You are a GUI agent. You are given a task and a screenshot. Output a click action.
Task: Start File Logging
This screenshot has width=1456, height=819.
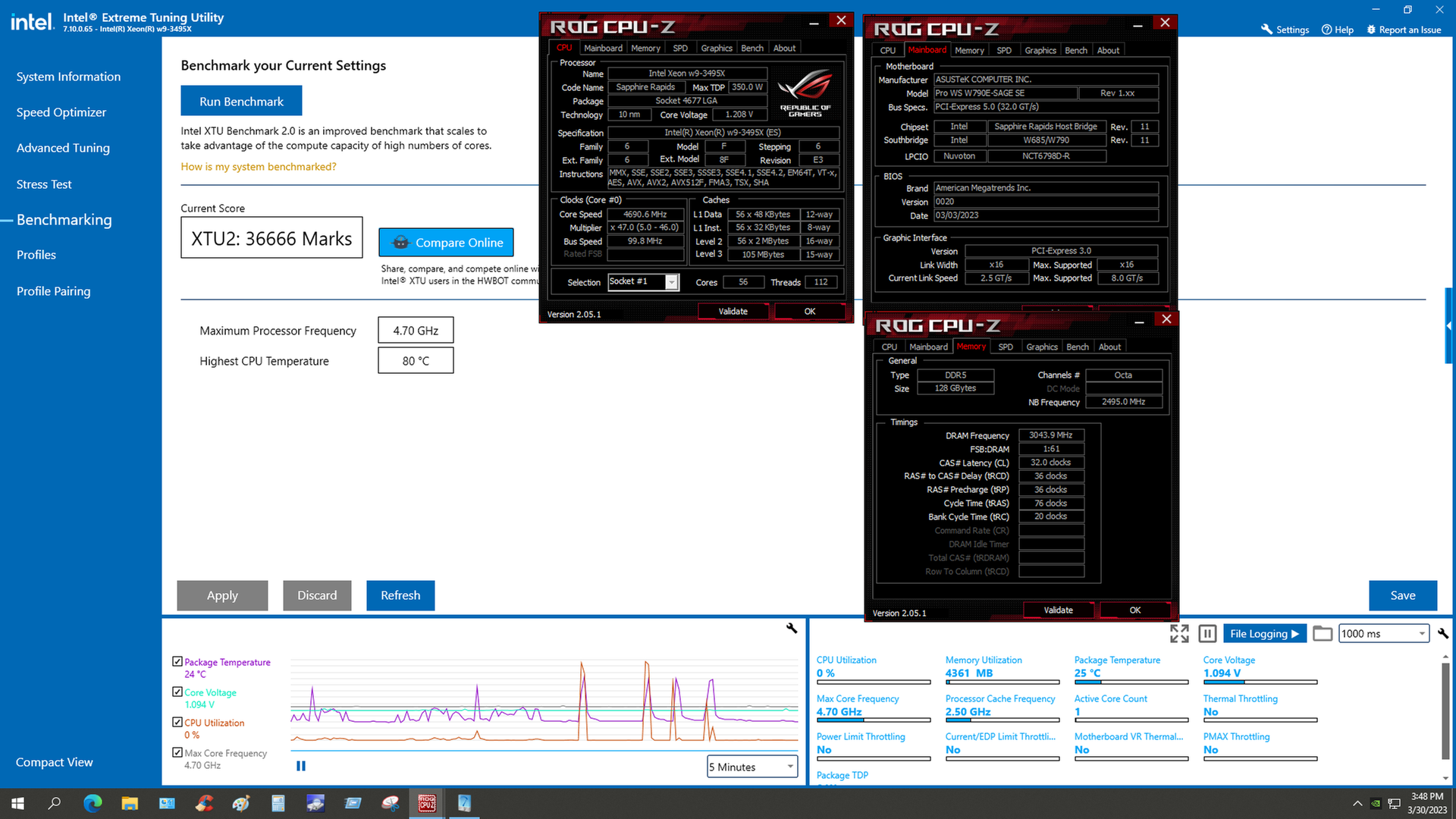click(1264, 633)
